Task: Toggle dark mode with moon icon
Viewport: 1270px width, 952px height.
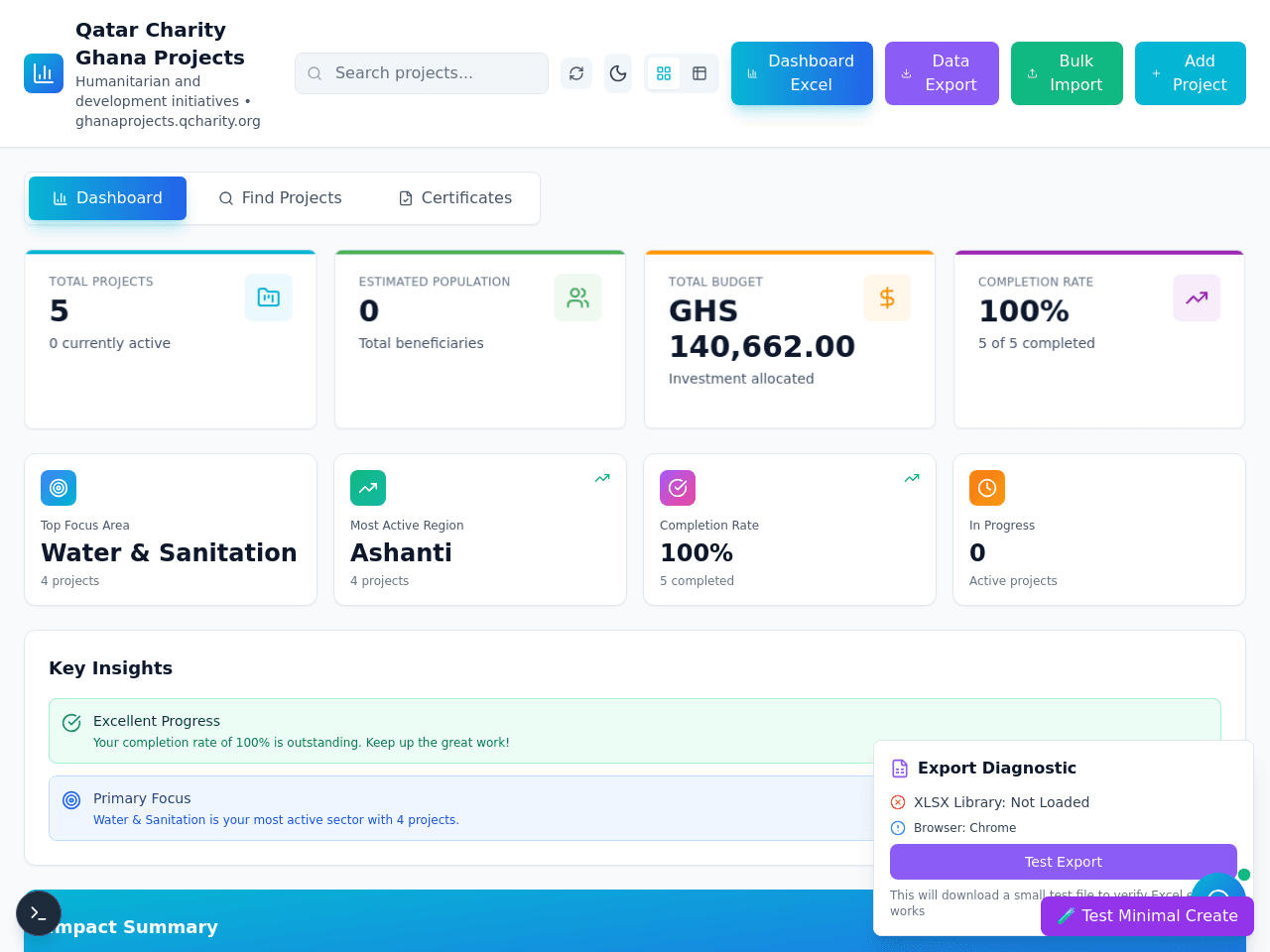Action: point(618,73)
